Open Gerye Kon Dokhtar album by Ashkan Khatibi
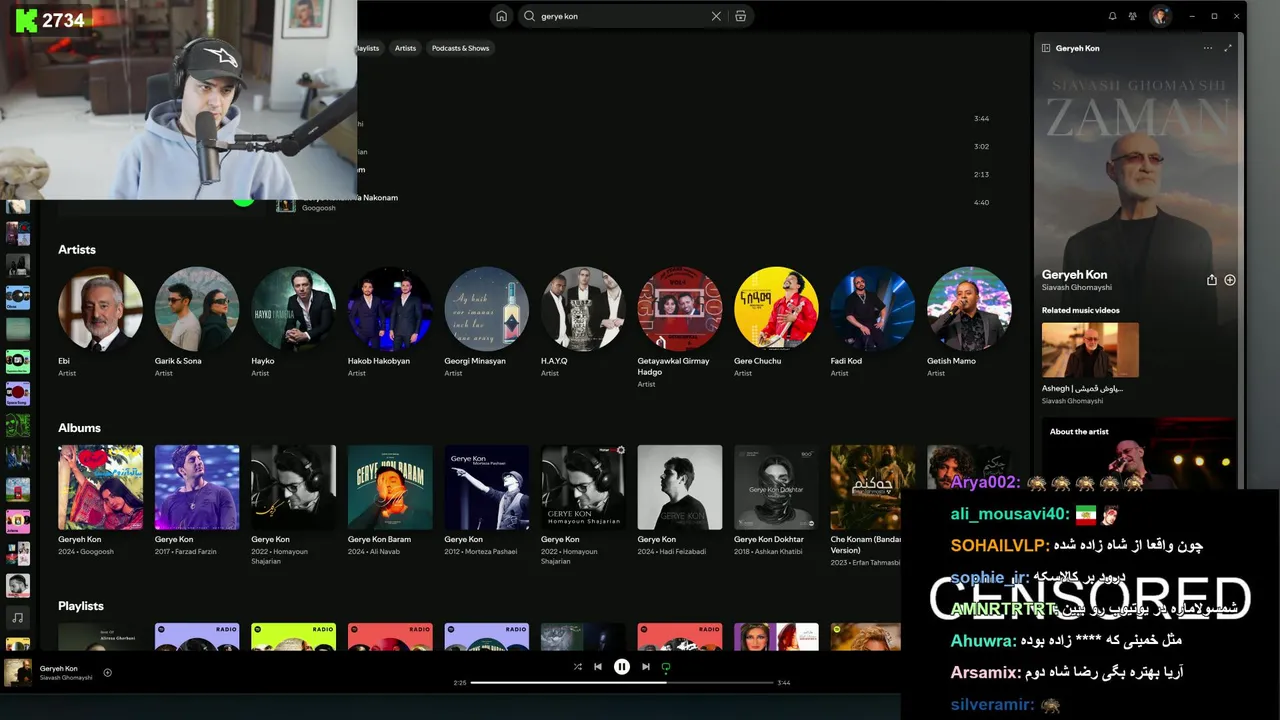The height and width of the screenshot is (720, 1280). pyautogui.click(x=776, y=487)
